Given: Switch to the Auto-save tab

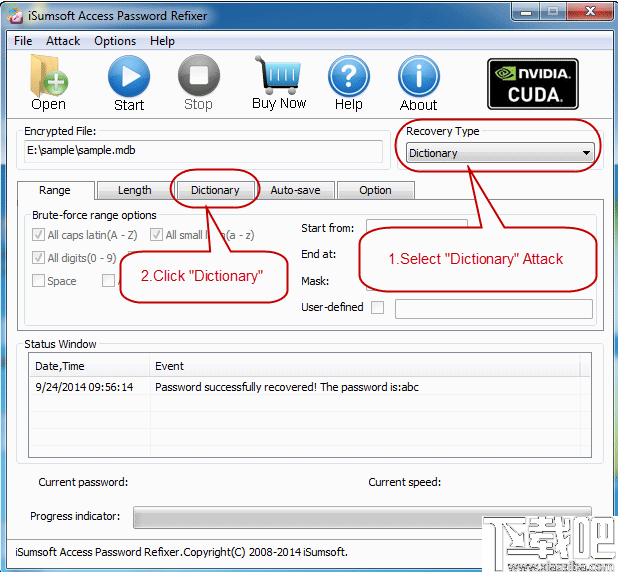Looking at the screenshot, I should pyautogui.click(x=295, y=190).
